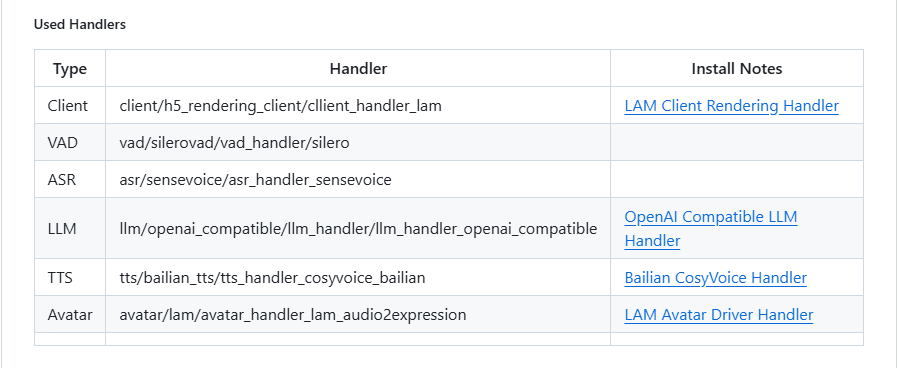This screenshot has width=899, height=368.
Task: Click the Install Notes column header
Action: click(x=737, y=69)
